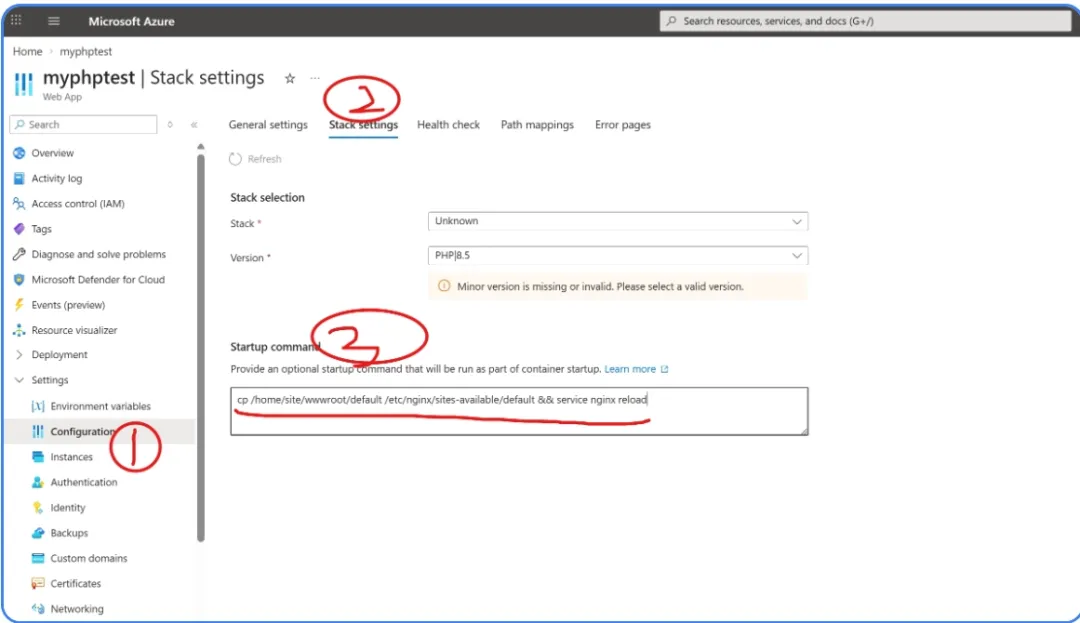Click the Configuration sliders icon
This screenshot has height=623, width=1080.
(x=38, y=432)
